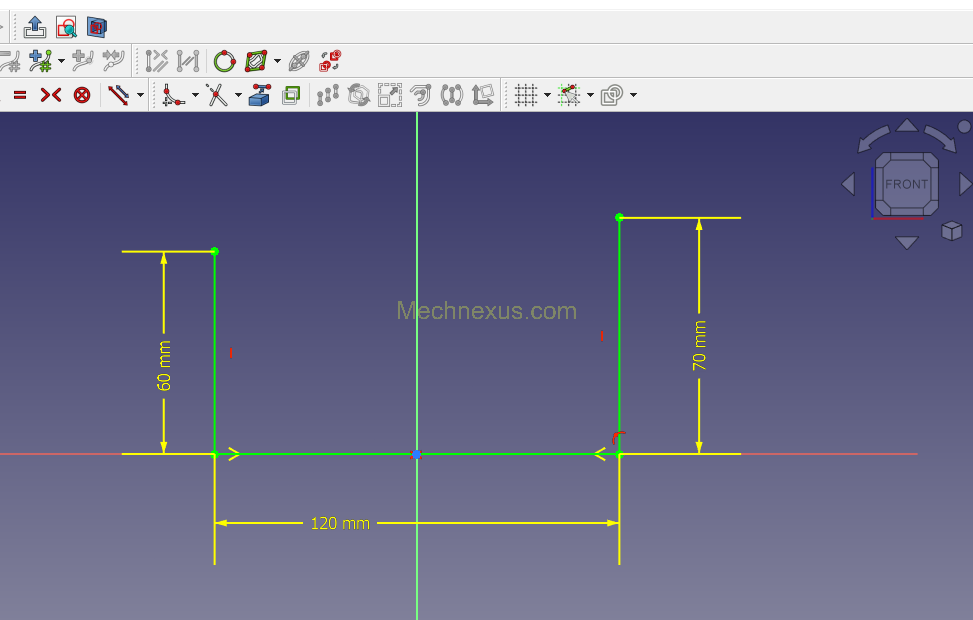This screenshot has height=620, width=973.
Task: Click the Leave Sketch icon
Action: pos(35,27)
